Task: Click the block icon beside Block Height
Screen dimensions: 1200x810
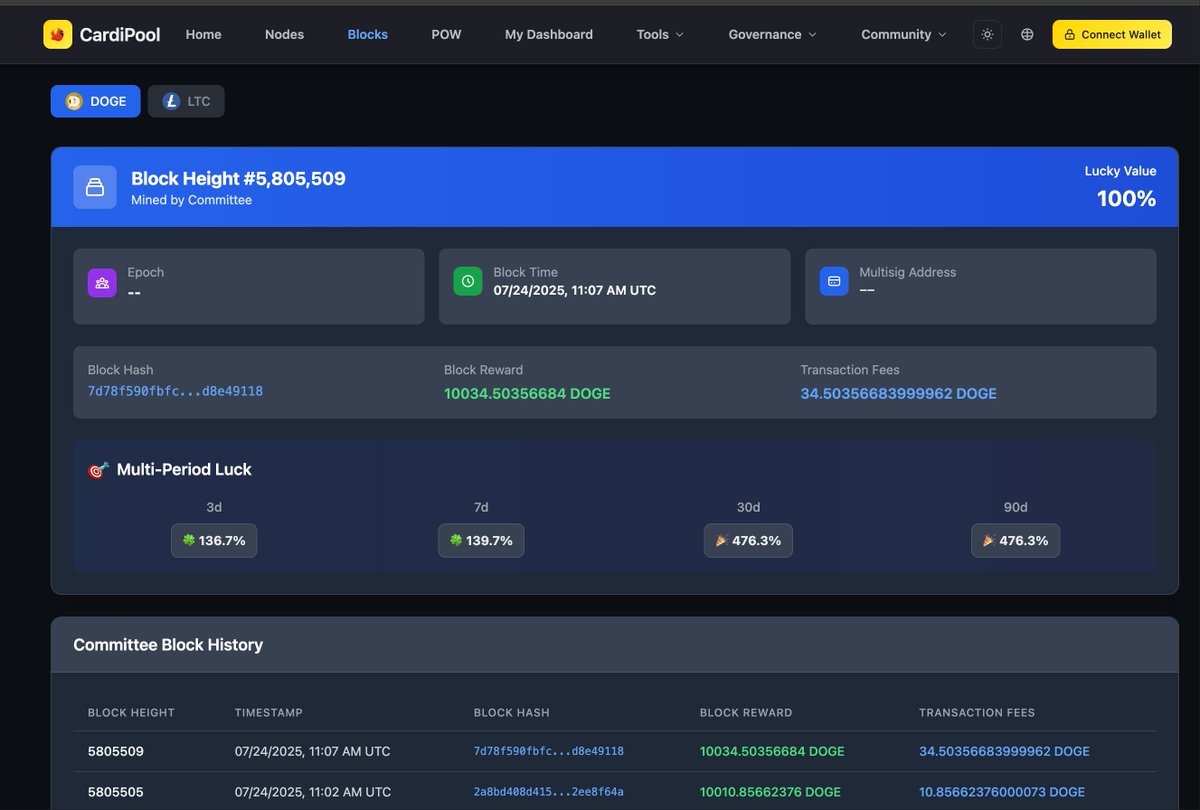Action: 95,187
